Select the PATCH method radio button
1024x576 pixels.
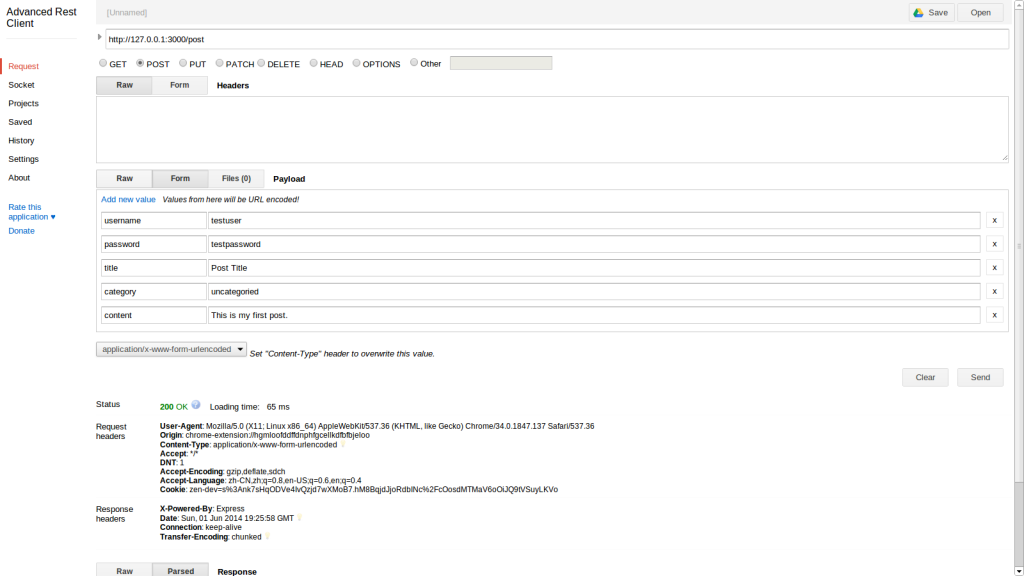(x=219, y=64)
